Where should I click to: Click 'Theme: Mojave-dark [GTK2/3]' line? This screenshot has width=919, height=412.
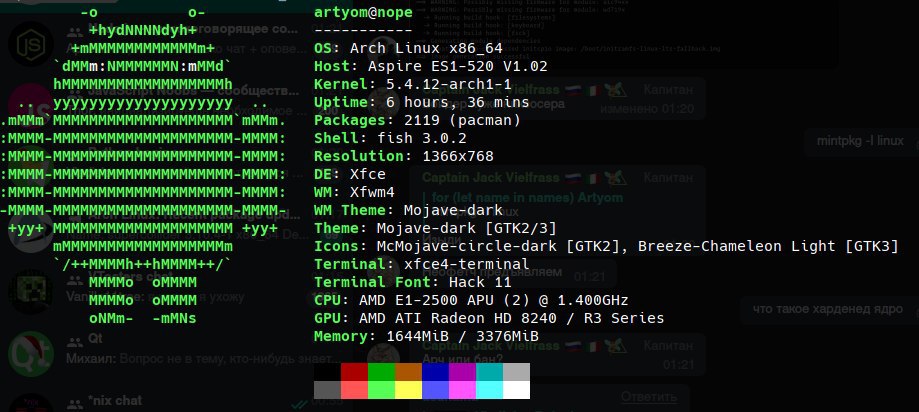pyautogui.click(x=435, y=229)
